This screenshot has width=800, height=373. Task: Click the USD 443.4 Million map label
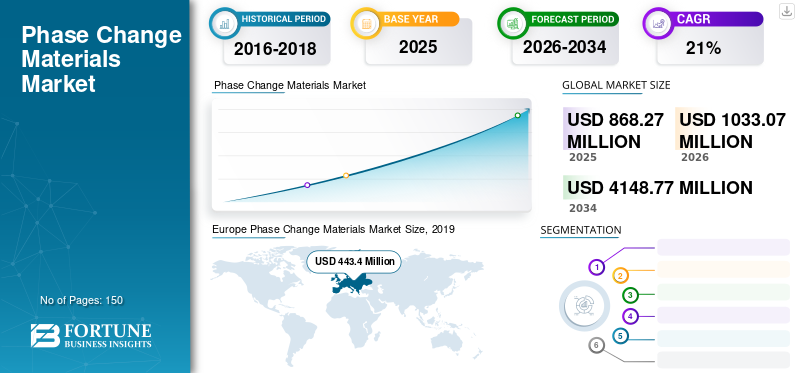tap(355, 261)
